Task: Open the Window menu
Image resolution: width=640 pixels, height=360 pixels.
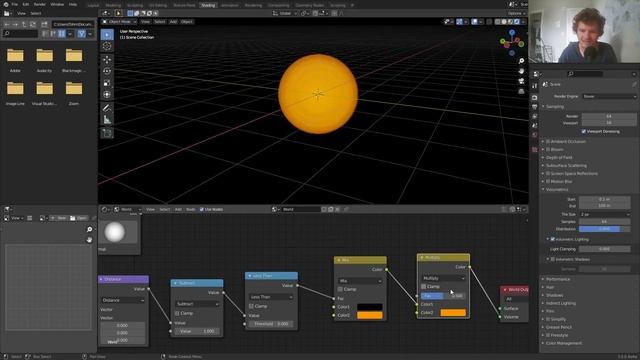Action: coord(57,4)
